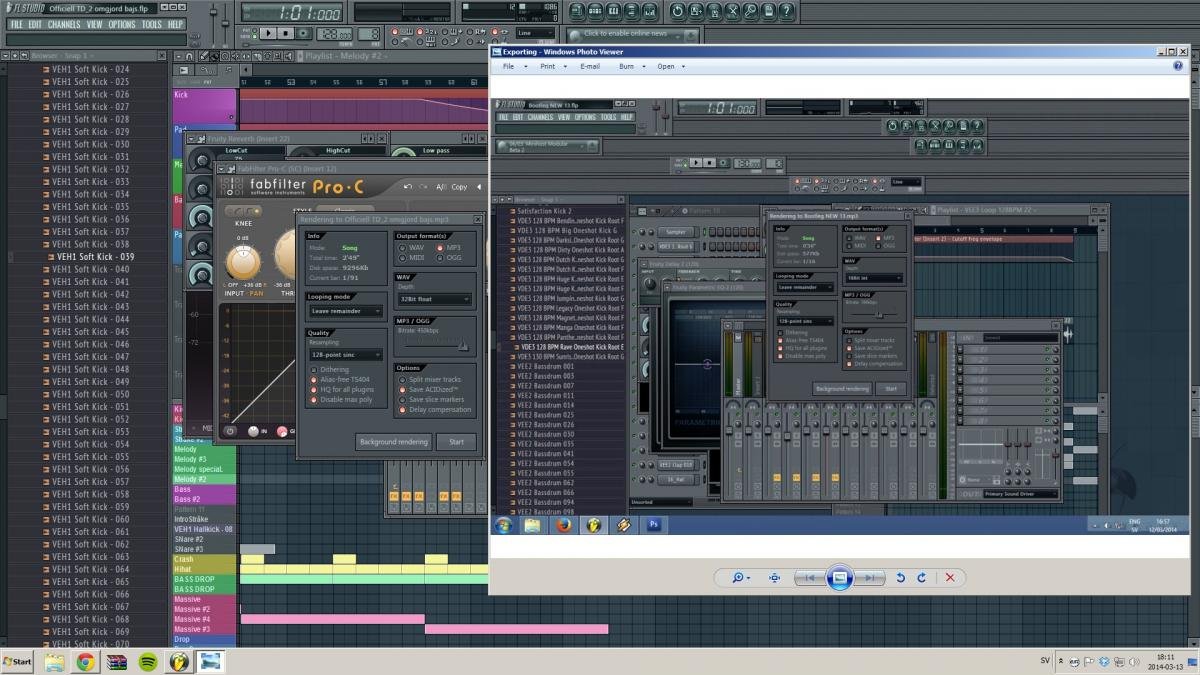The height and width of the screenshot is (675, 1200).
Task: Open FL Studio's CHANNELS menu
Action: pos(64,24)
